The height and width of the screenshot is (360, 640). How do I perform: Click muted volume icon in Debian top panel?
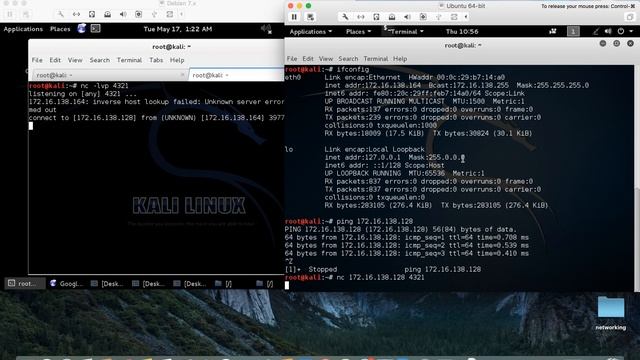coord(266,29)
